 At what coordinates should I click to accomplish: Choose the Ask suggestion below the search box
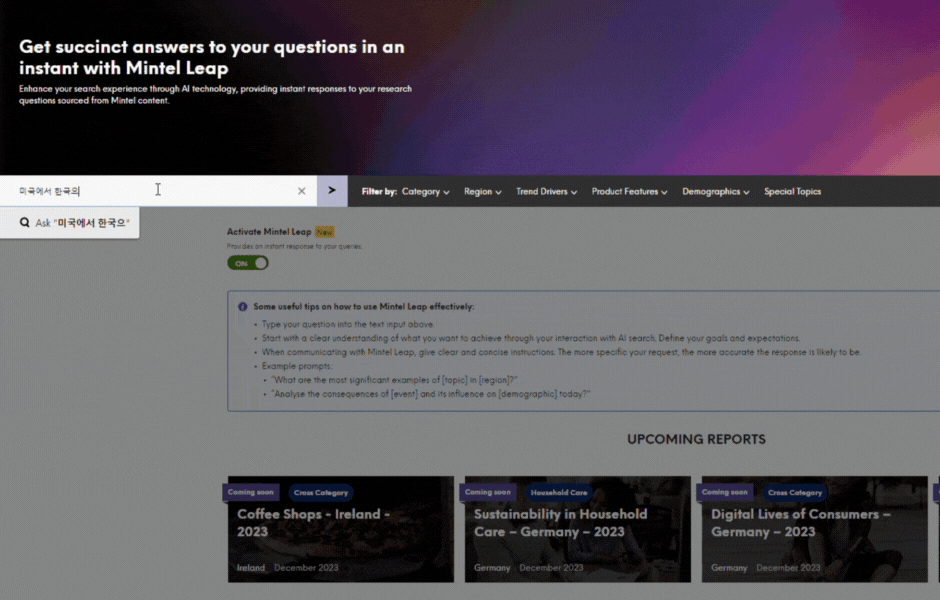pos(82,223)
